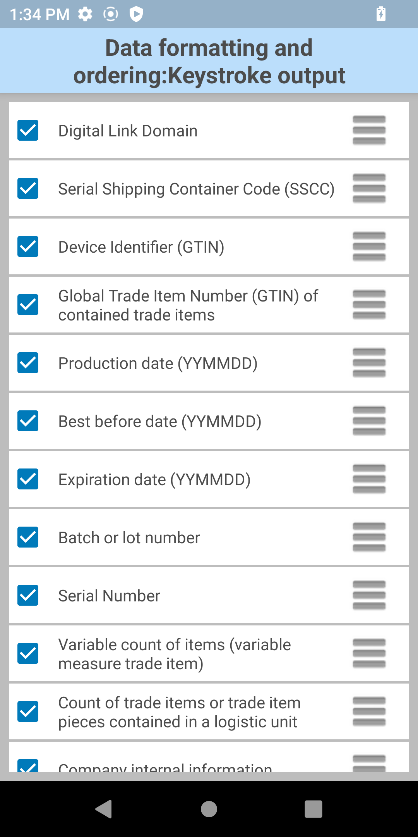Select the Count of trade items row label

pyautogui.click(x=179, y=712)
